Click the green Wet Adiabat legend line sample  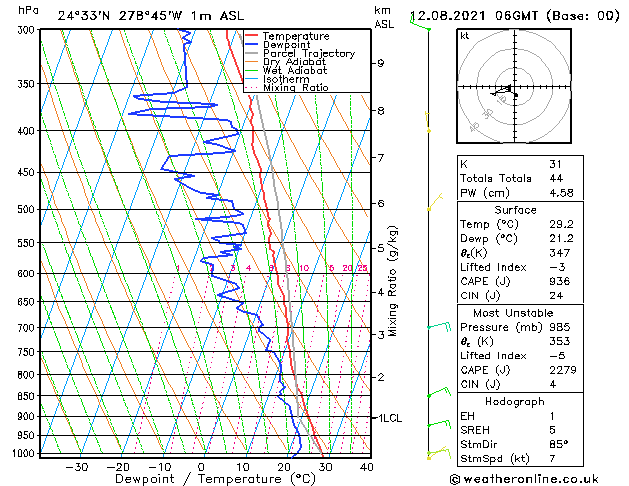[x=252, y=71]
